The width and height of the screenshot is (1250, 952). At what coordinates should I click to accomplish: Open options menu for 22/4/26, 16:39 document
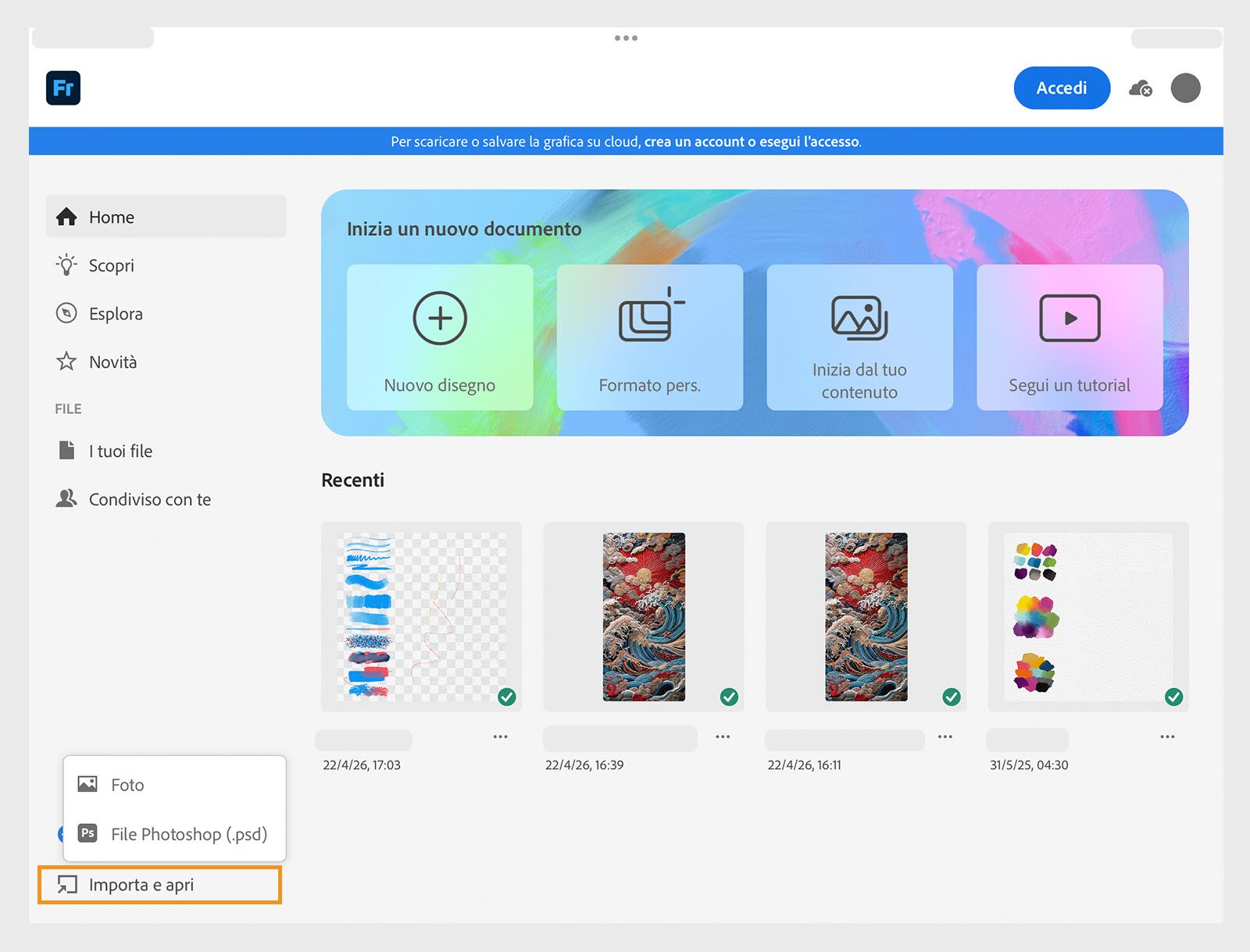pos(723,736)
